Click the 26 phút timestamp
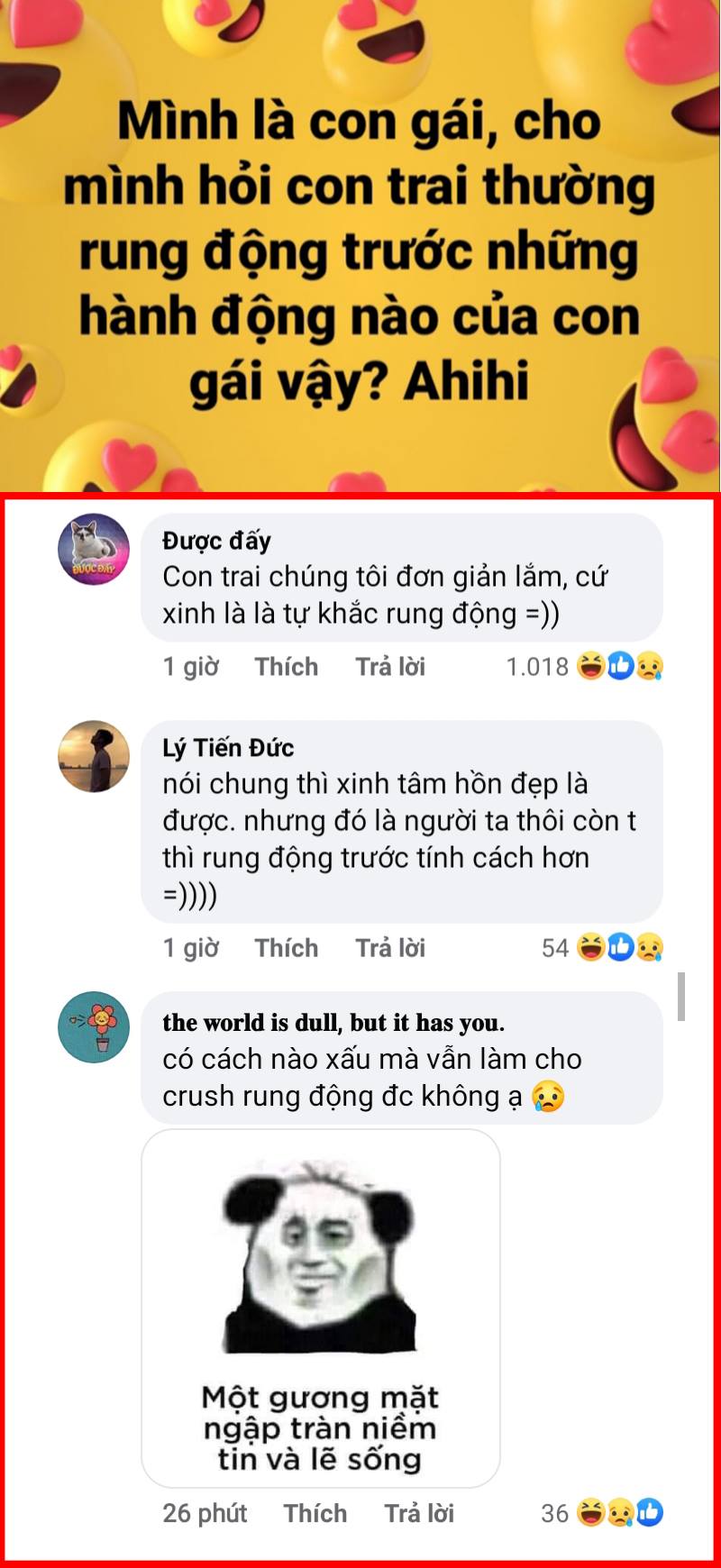Image resolution: width=721 pixels, height=1568 pixels. click(205, 1513)
